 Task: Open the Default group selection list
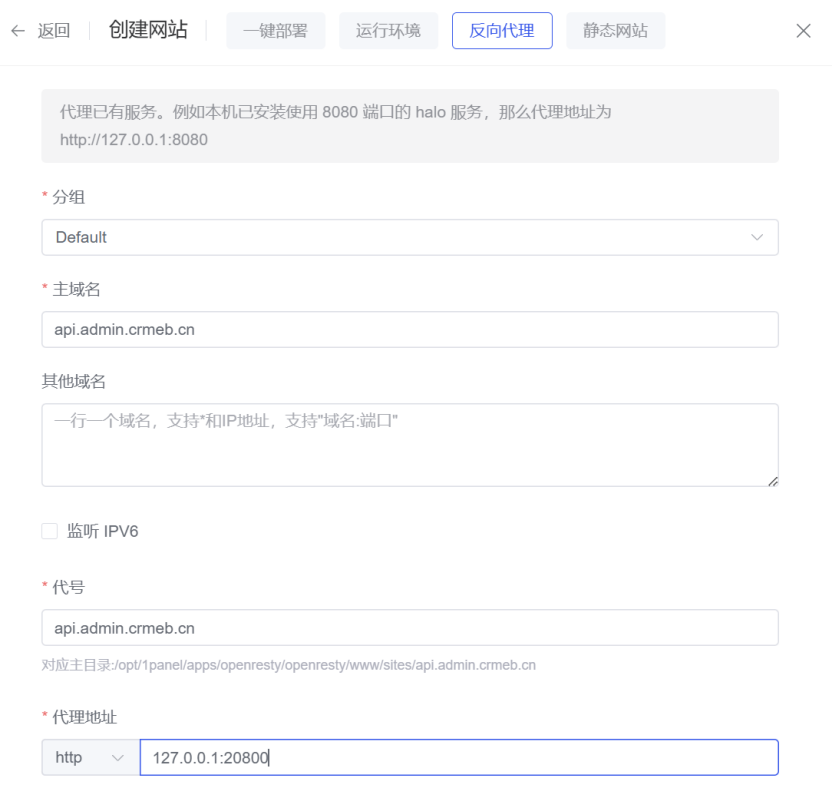[x=409, y=237]
